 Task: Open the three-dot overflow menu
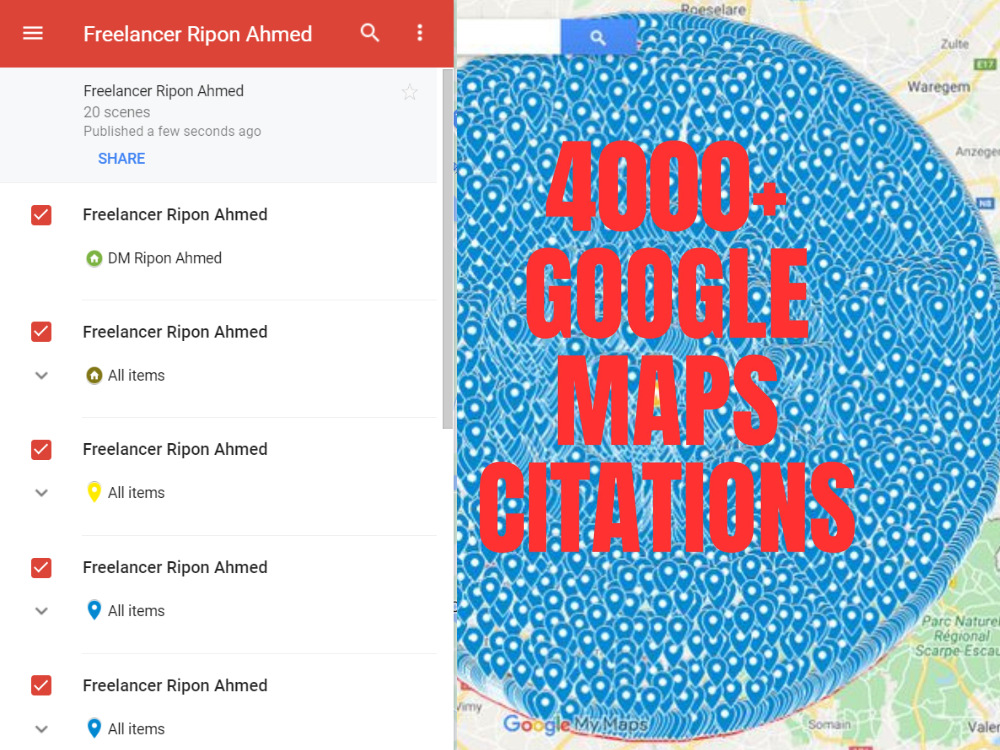[x=420, y=33]
